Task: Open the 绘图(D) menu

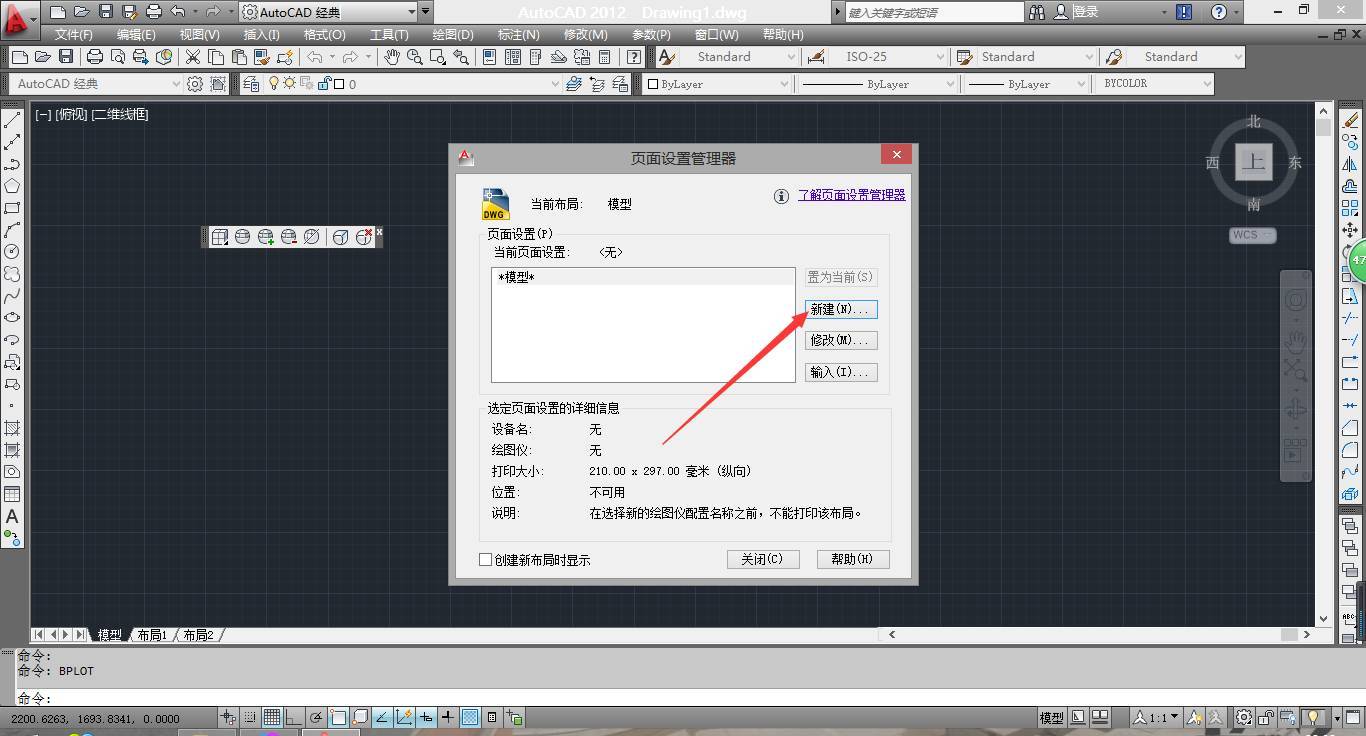Action: [x=453, y=34]
